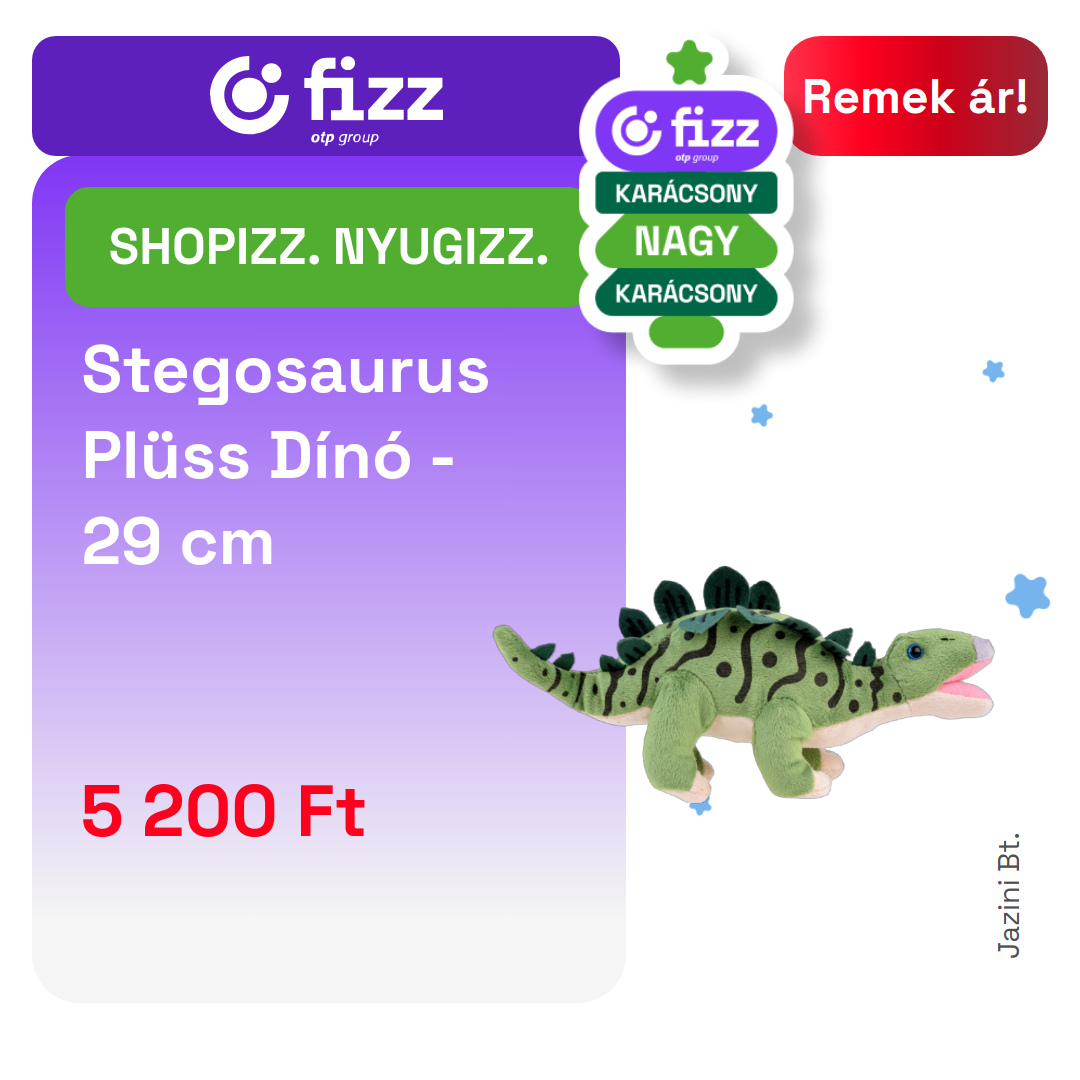The height and width of the screenshot is (1080, 1080).
Task: Click the large blue star beside dinosaur
Action: click(1028, 596)
